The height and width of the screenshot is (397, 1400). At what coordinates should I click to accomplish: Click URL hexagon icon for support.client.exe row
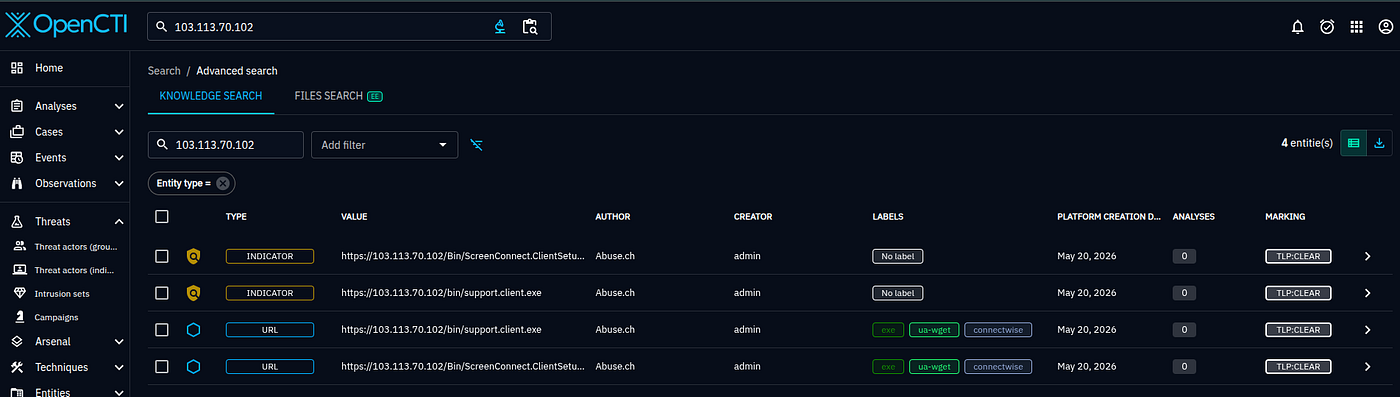[194, 330]
